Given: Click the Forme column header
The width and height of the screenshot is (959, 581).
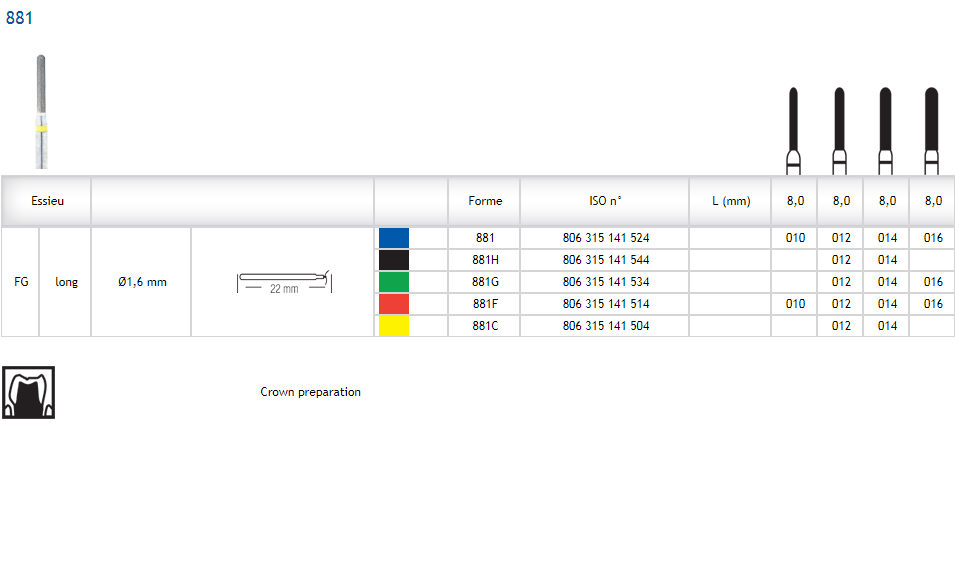Looking at the screenshot, I should [485, 201].
